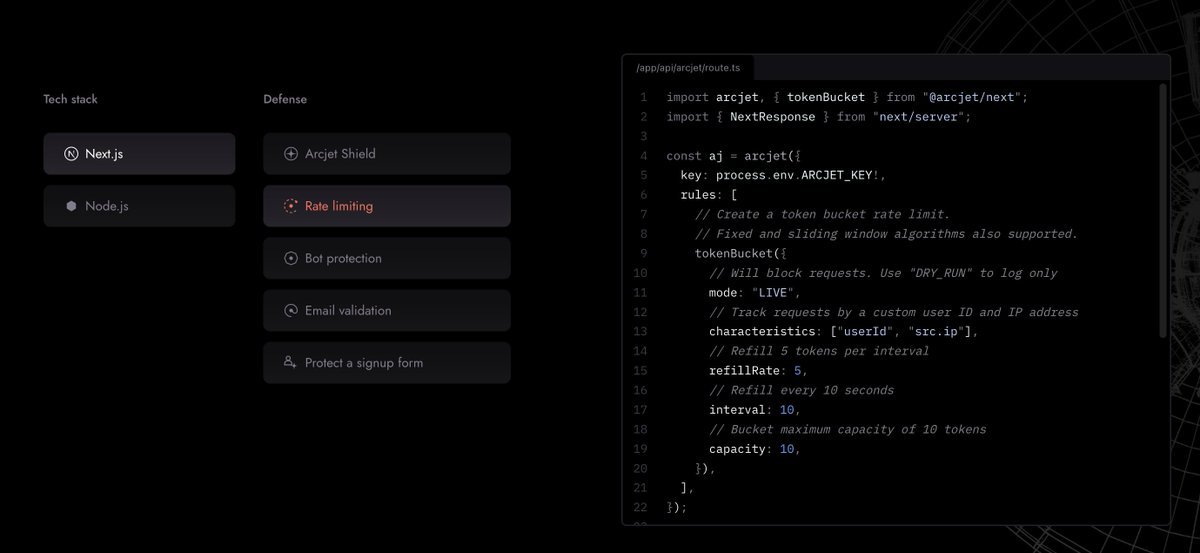
Task: Click the 'rules: [' line
Action: (709, 195)
